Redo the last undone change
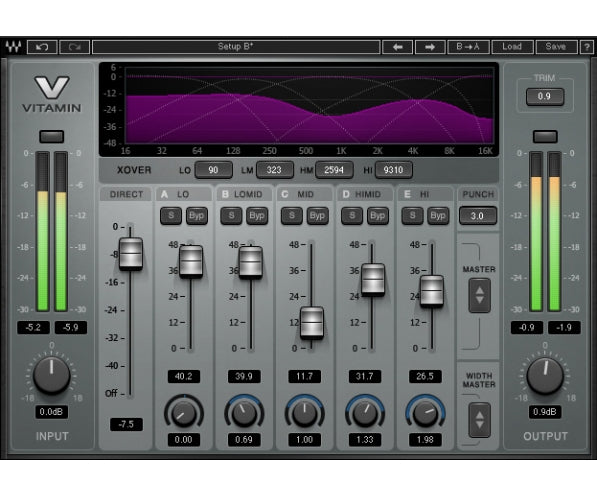The image size is (597, 497). pyautogui.click(x=75, y=47)
